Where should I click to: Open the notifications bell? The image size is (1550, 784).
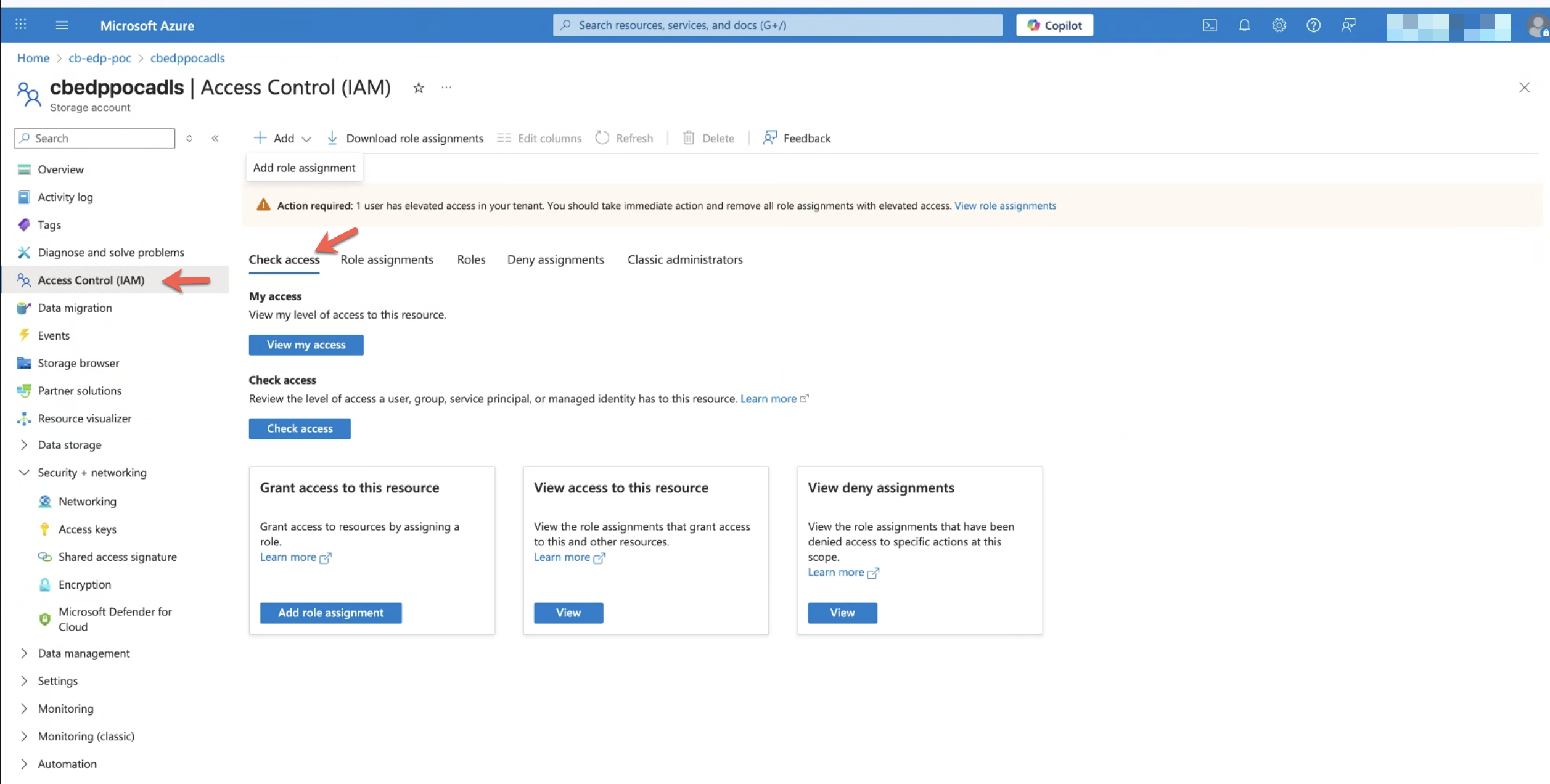[x=1244, y=25]
